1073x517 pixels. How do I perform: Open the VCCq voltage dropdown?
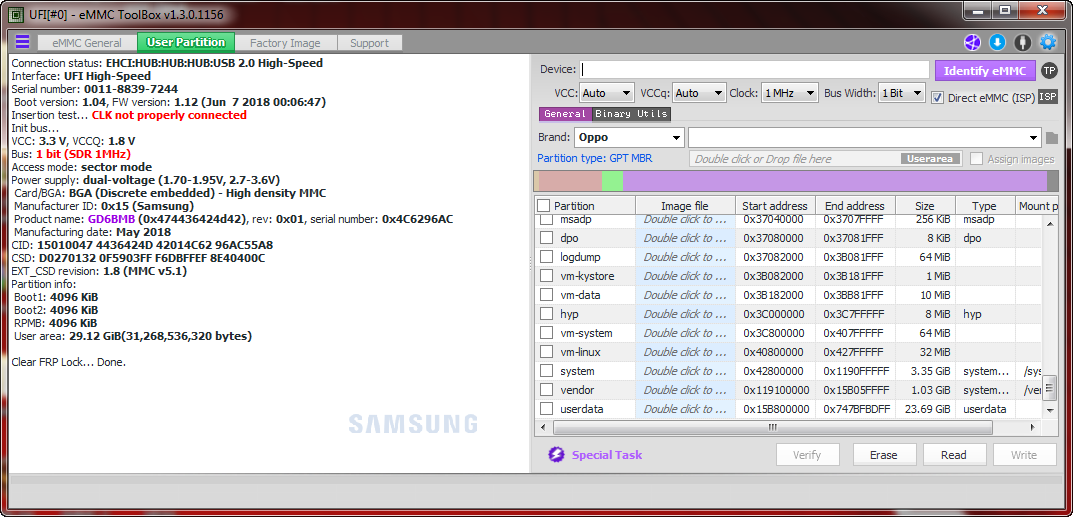[699, 92]
